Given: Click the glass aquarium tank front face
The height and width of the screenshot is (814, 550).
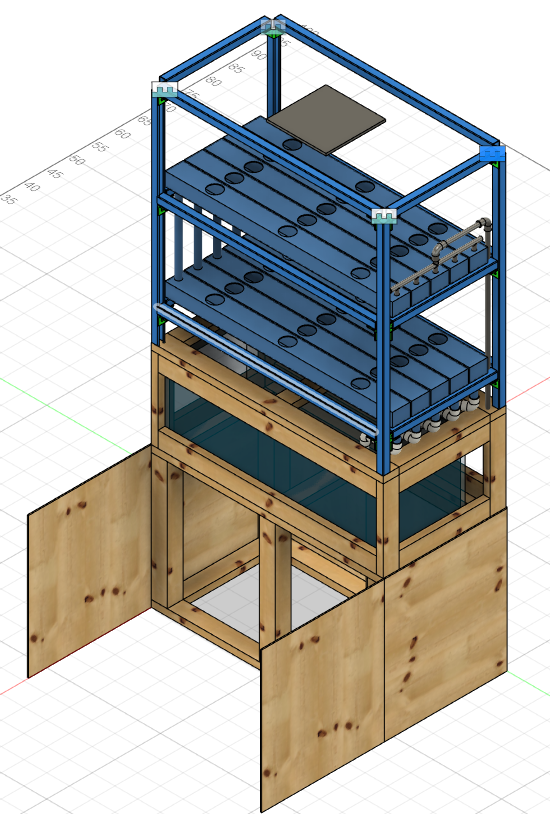Looking at the screenshot, I should tap(270, 467).
